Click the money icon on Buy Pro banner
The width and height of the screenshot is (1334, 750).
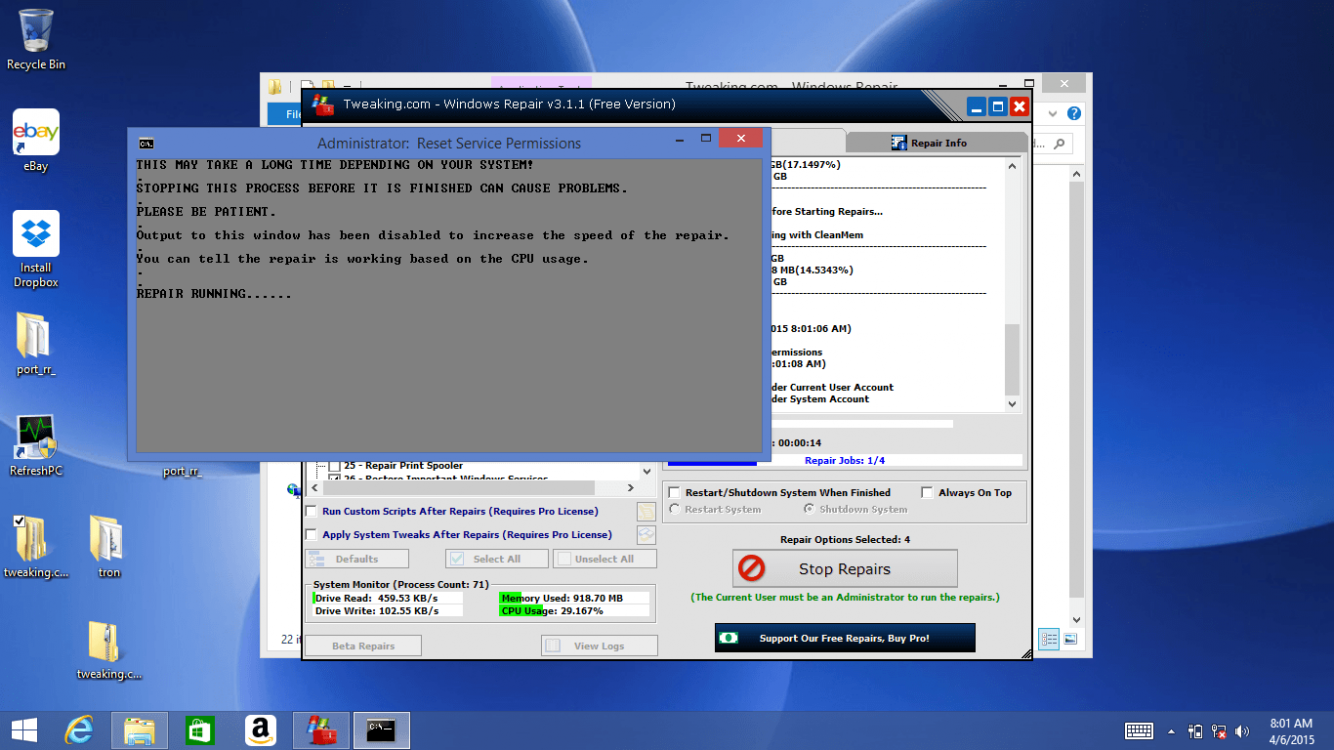tap(728, 638)
